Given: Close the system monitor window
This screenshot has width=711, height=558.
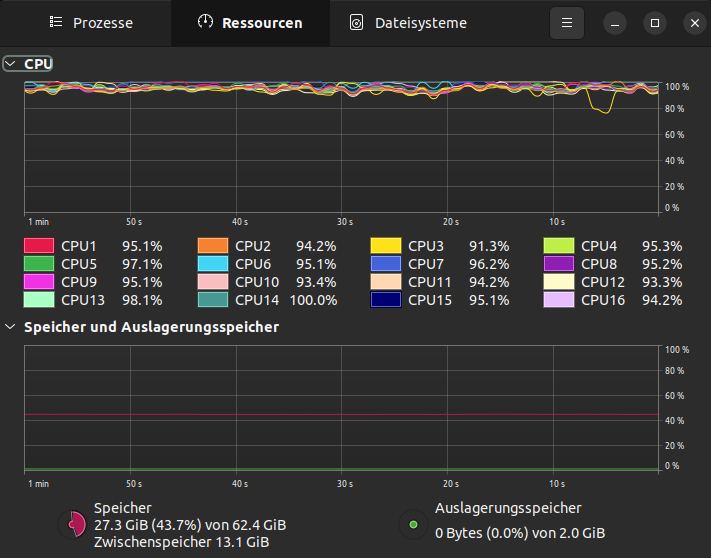Looking at the screenshot, I should click(695, 23).
